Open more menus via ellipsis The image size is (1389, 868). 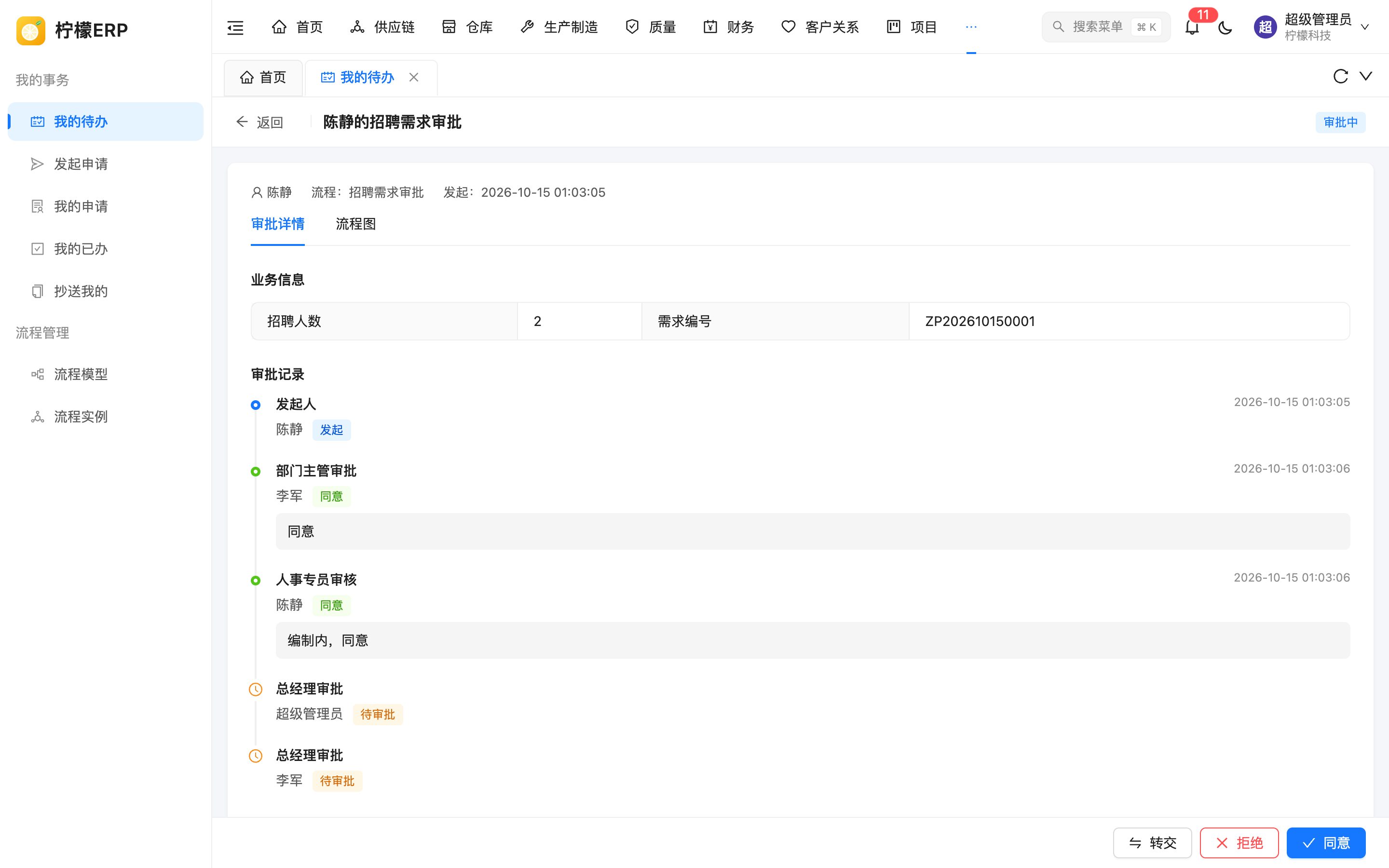(x=971, y=27)
